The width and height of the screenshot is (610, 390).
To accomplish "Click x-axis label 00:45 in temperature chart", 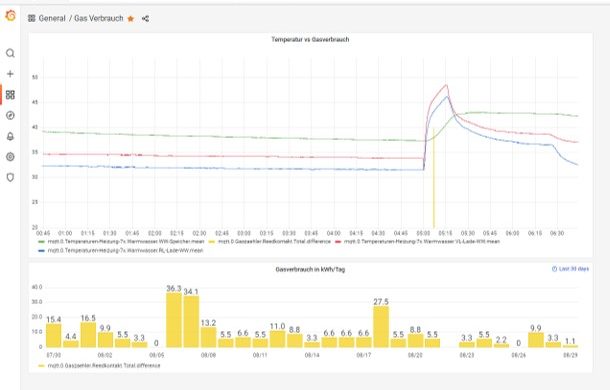I will 43,233.
